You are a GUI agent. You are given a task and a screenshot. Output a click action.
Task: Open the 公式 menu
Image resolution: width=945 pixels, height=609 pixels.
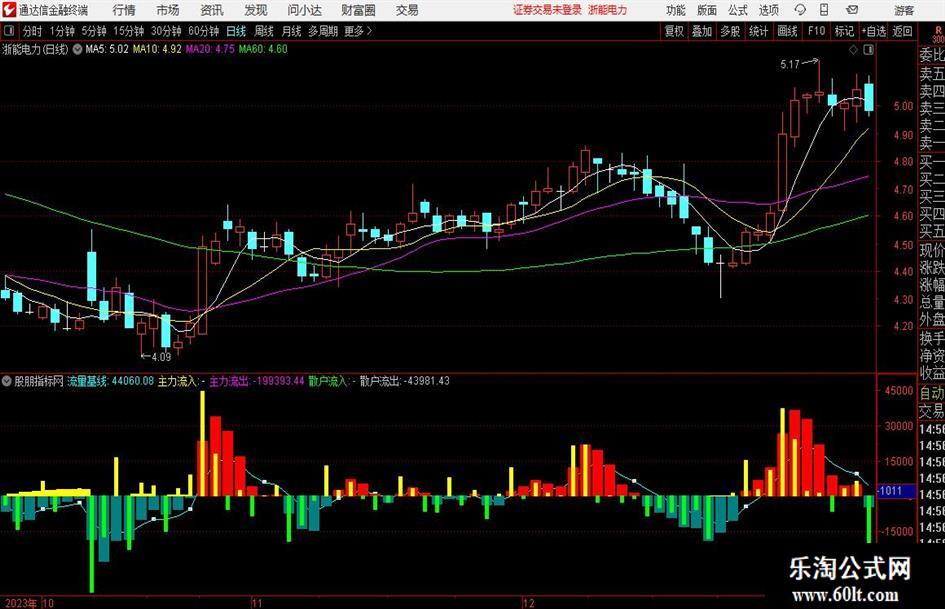point(738,10)
